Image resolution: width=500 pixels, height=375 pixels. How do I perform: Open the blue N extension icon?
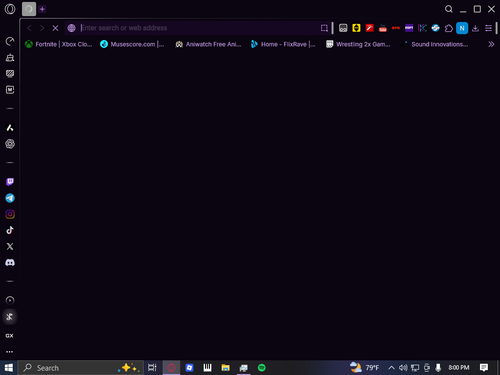(x=462, y=28)
